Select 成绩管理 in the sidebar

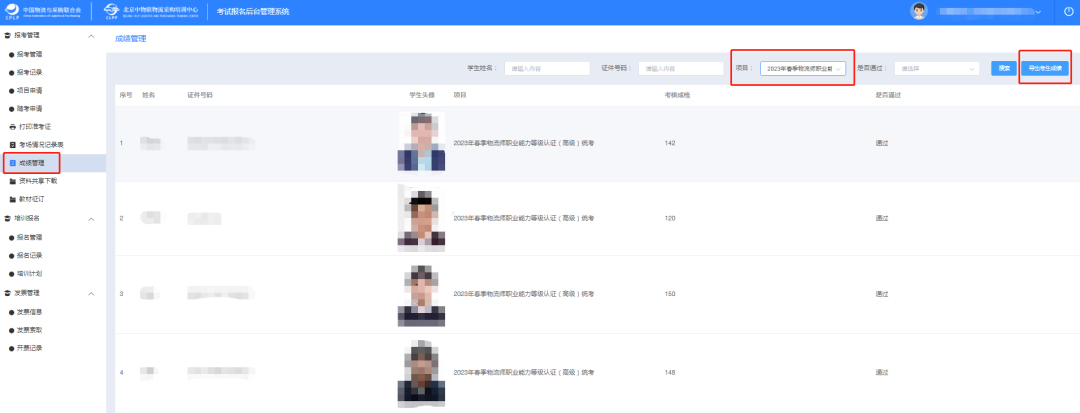point(32,163)
